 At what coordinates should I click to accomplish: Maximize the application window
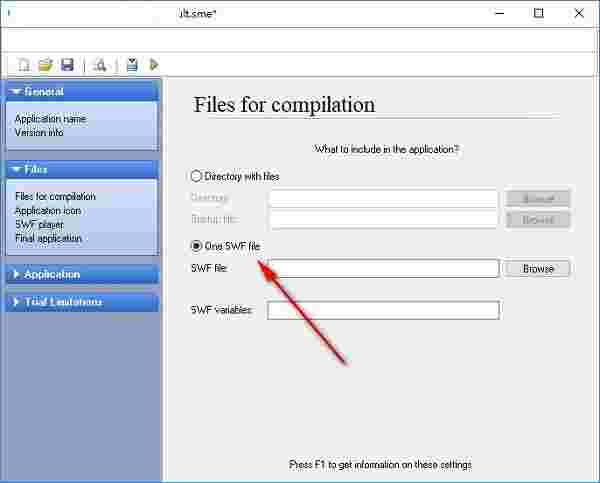[x=539, y=13]
